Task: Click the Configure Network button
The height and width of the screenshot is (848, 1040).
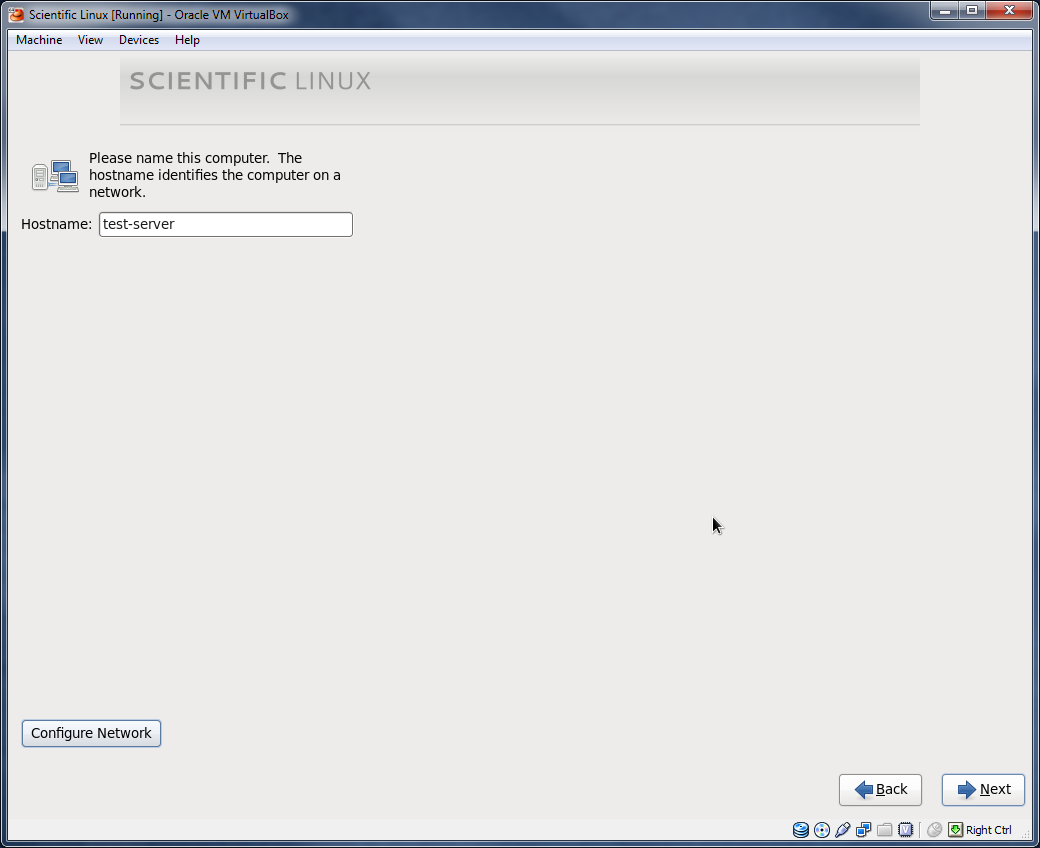Action: coord(92,733)
